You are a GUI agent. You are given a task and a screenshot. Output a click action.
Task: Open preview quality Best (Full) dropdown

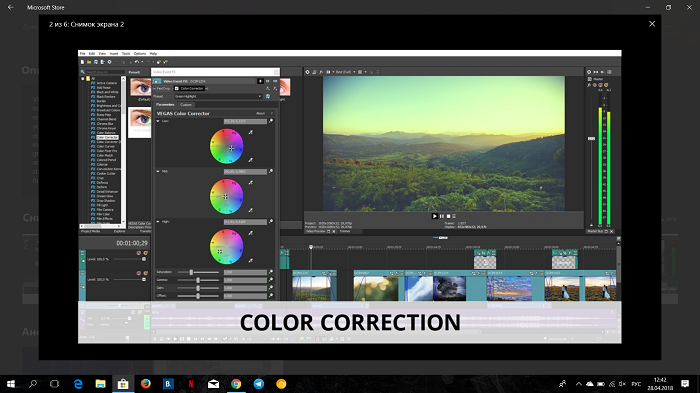(346, 72)
